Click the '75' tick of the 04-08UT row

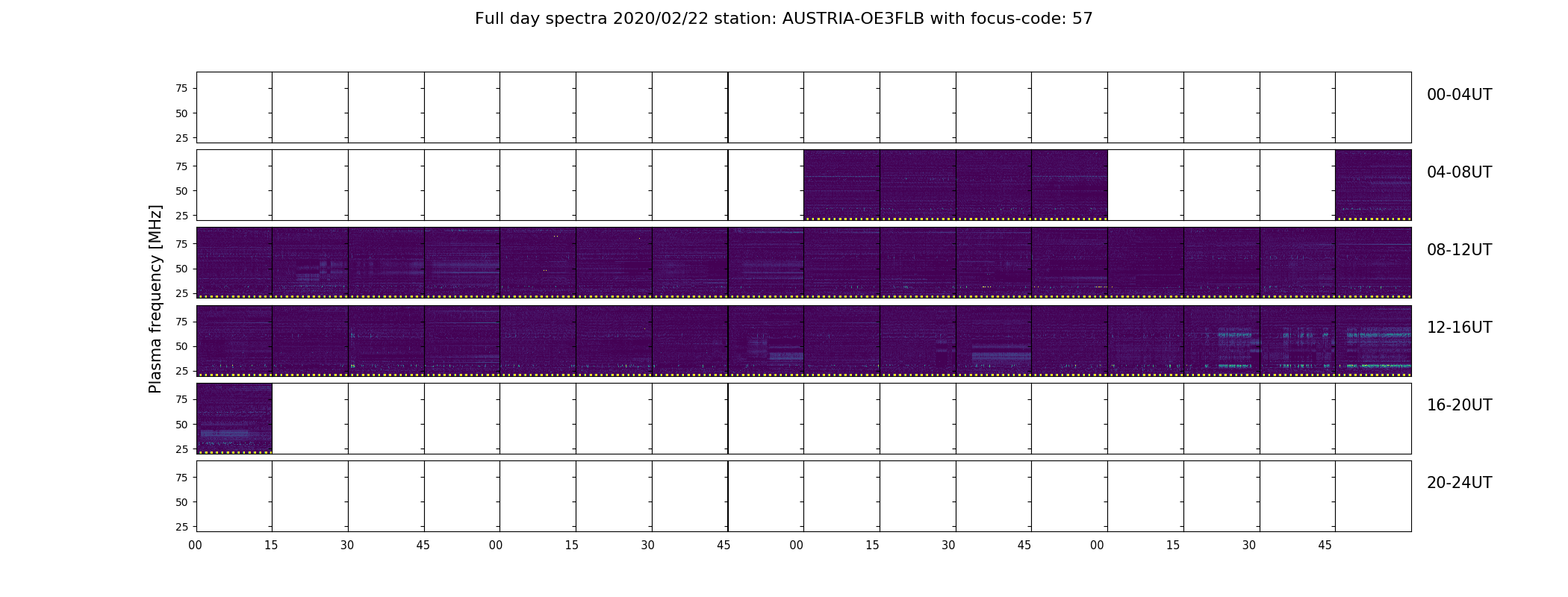(x=181, y=166)
